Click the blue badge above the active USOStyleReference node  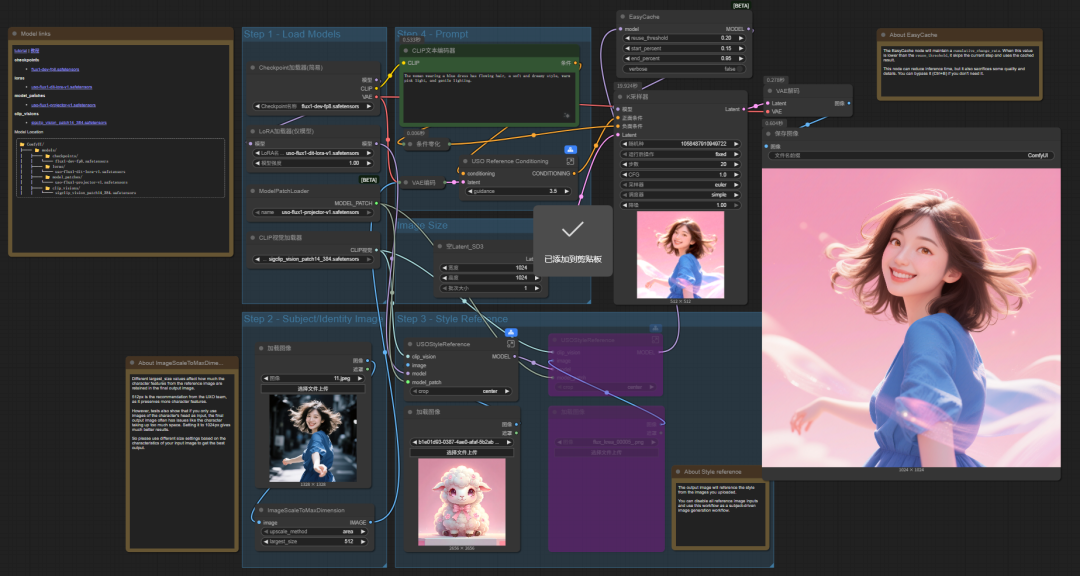coord(511,332)
